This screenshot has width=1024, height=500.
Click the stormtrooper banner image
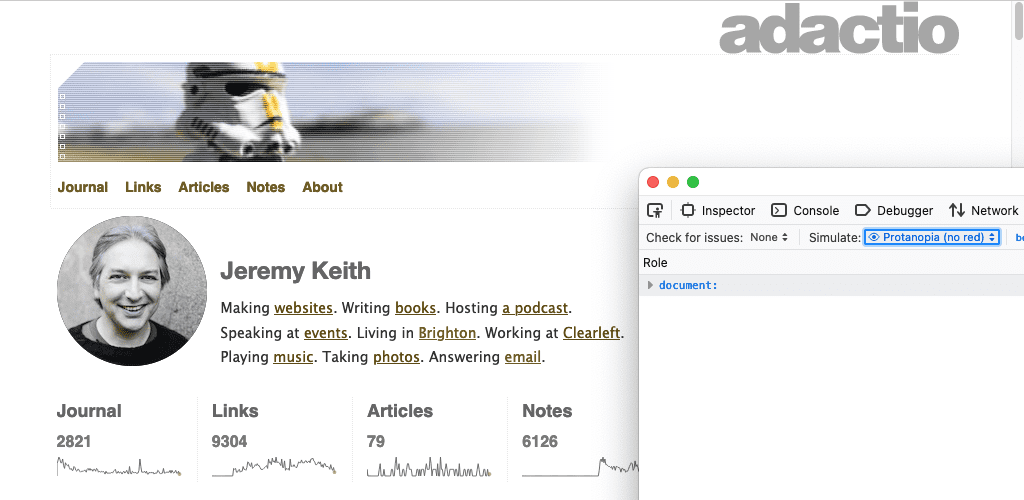coord(330,112)
